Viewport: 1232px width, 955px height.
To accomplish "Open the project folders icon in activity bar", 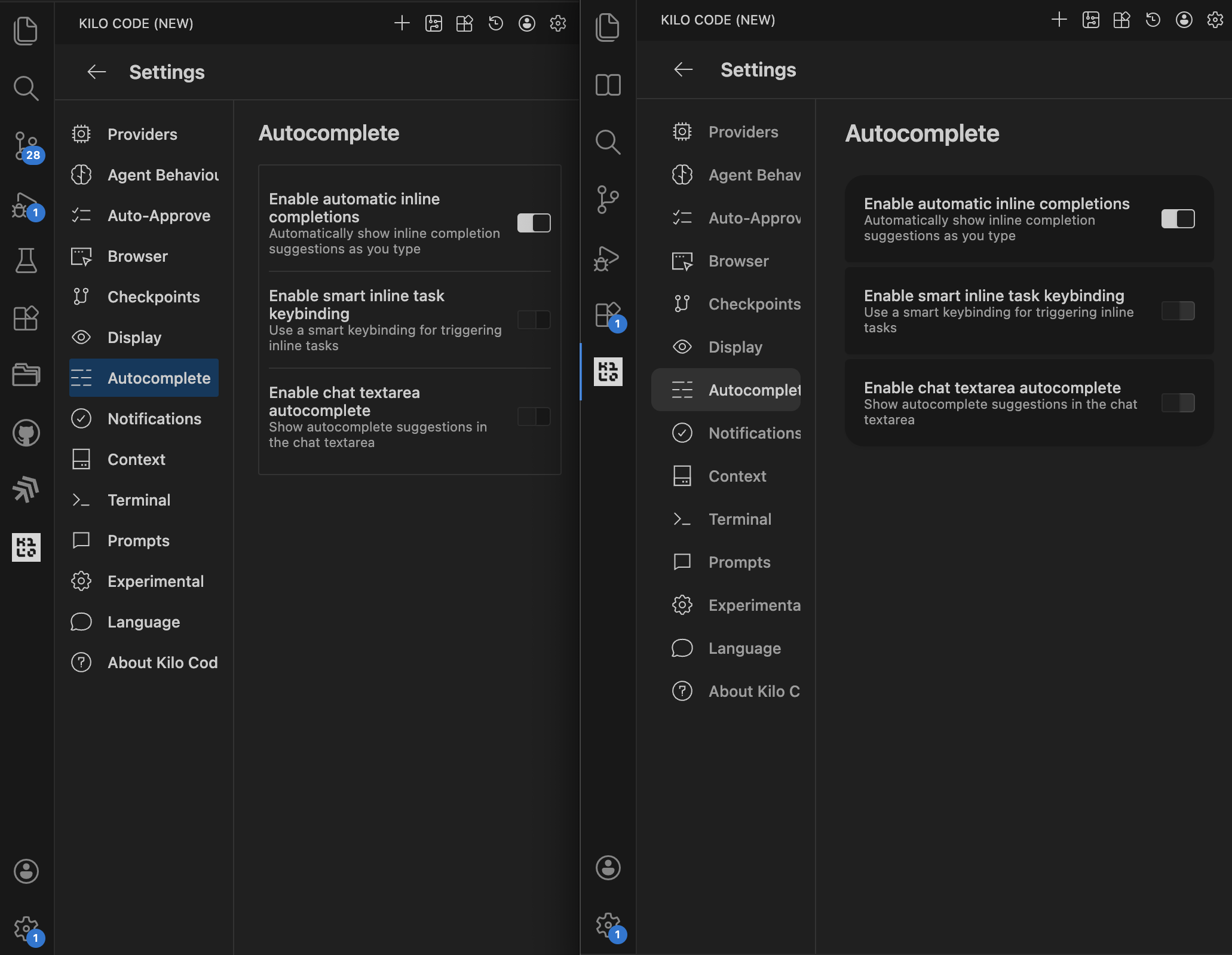I will 26,375.
